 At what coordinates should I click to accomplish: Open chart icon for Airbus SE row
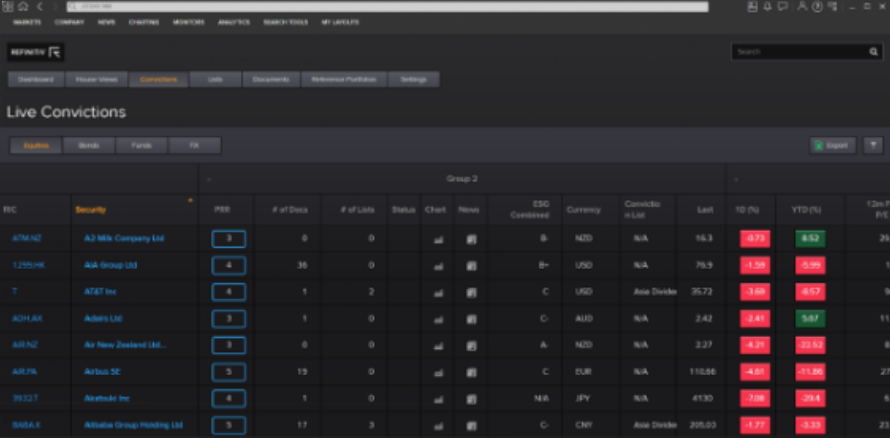[436, 372]
